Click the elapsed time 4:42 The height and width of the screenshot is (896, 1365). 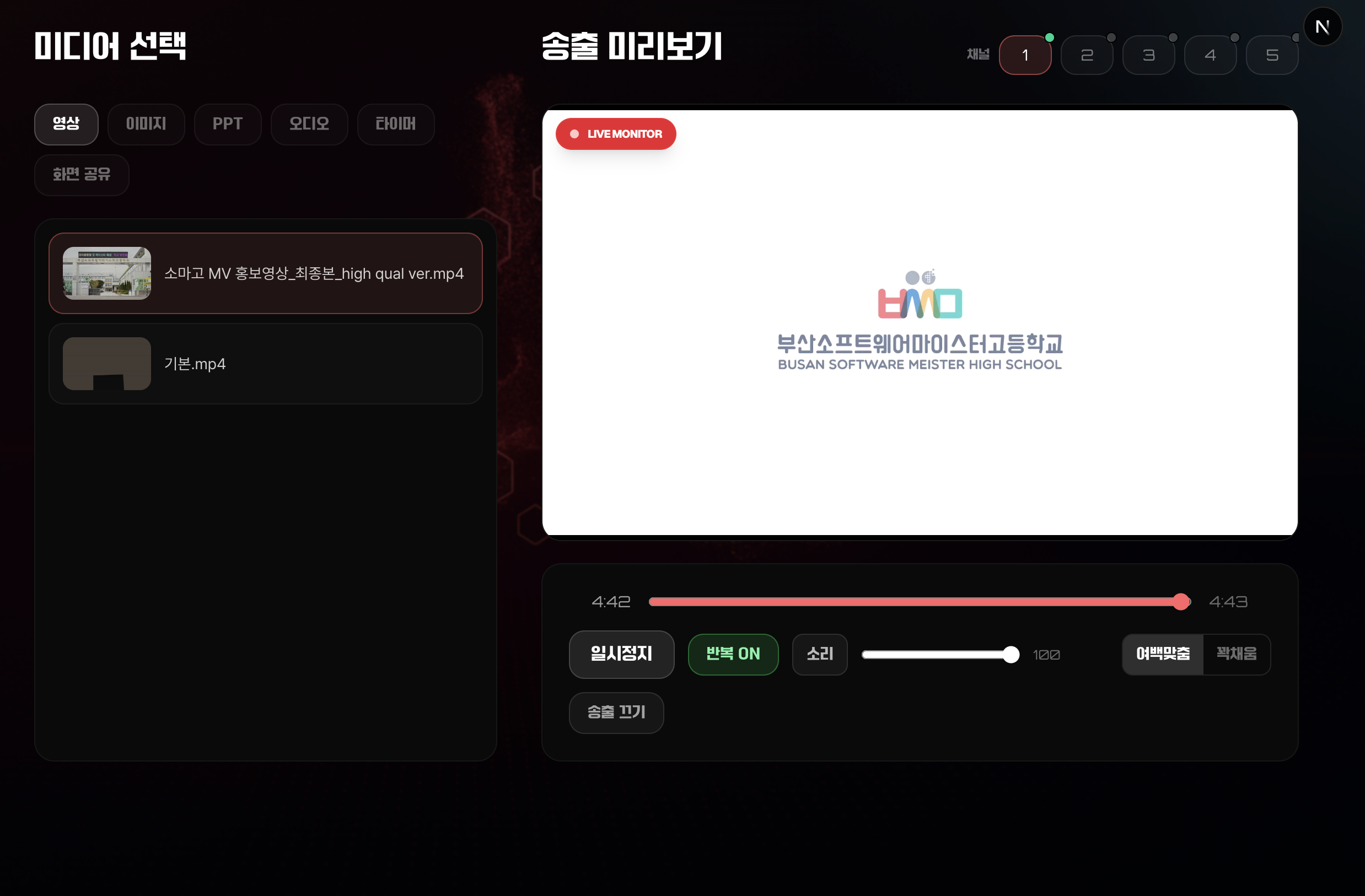(611, 602)
